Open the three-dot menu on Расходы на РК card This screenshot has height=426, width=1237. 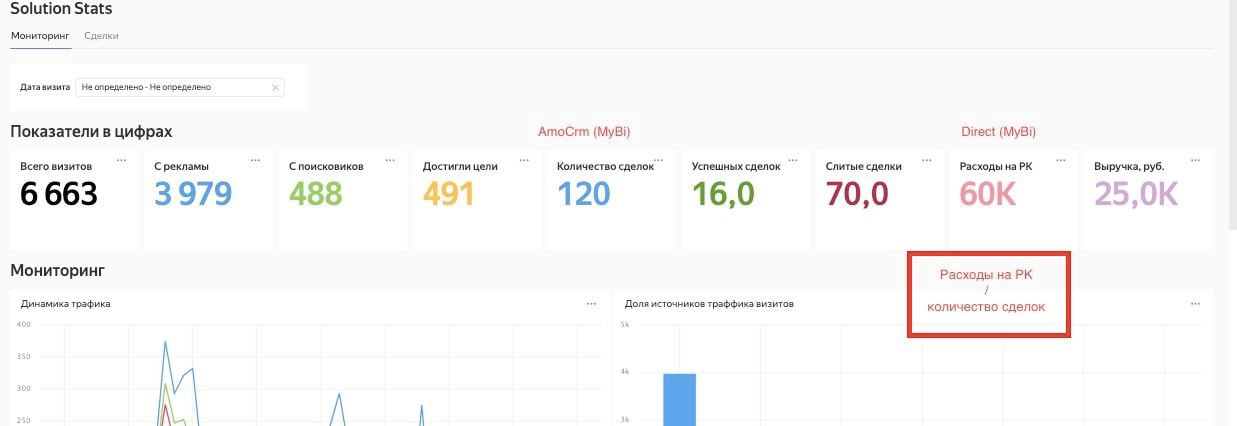[x=1062, y=160]
